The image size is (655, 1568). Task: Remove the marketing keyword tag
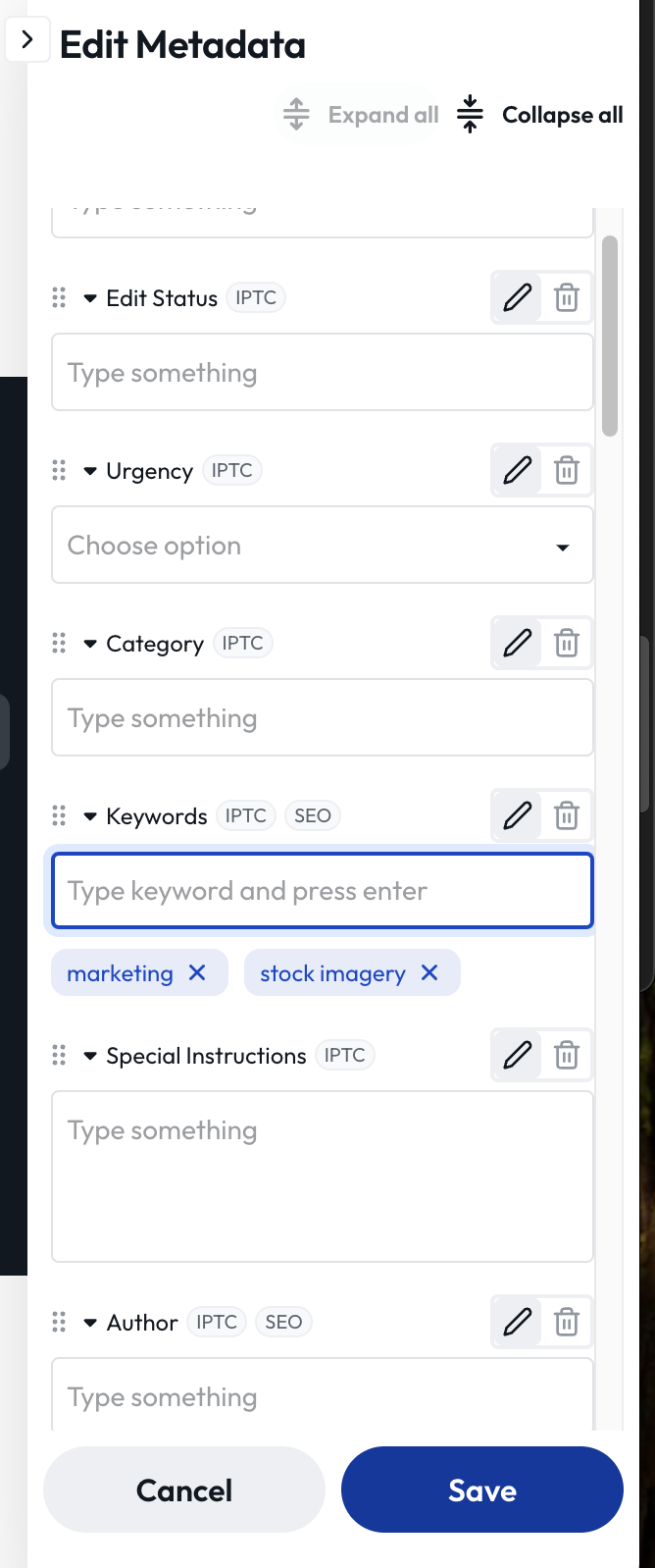(x=197, y=972)
